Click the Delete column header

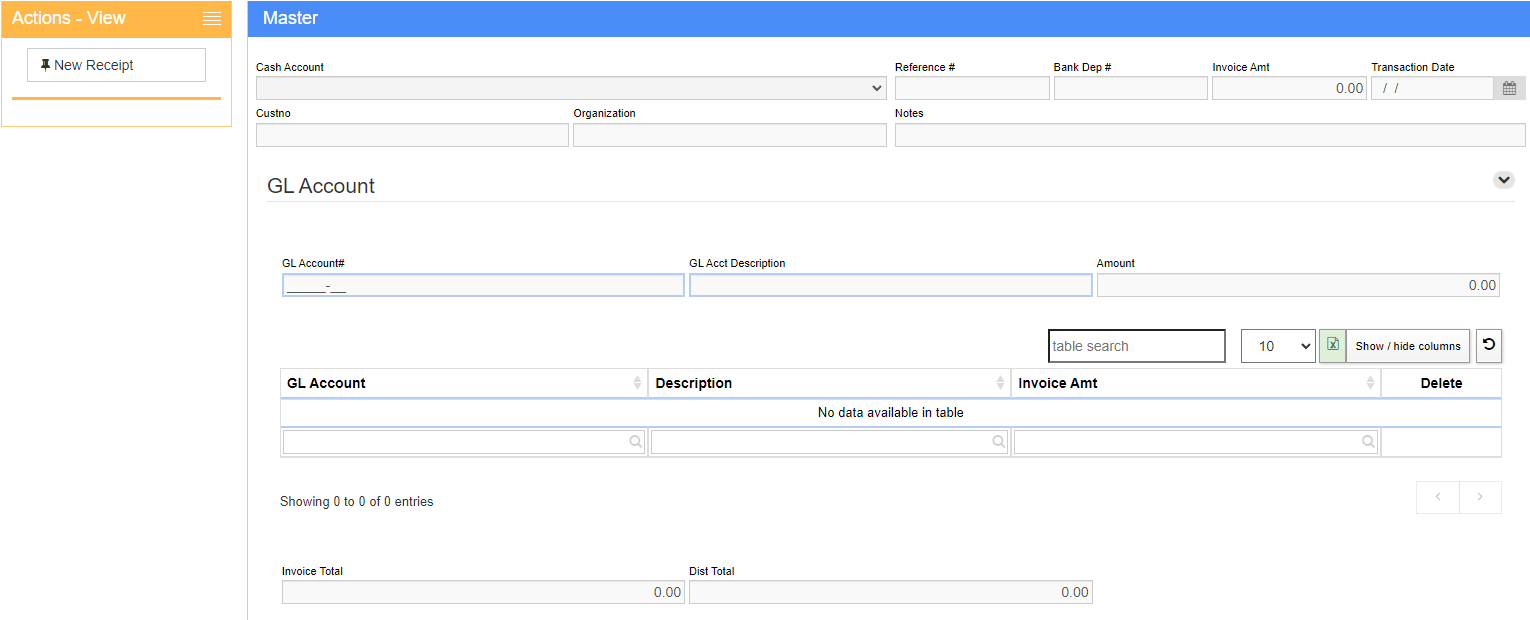click(1441, 383)
